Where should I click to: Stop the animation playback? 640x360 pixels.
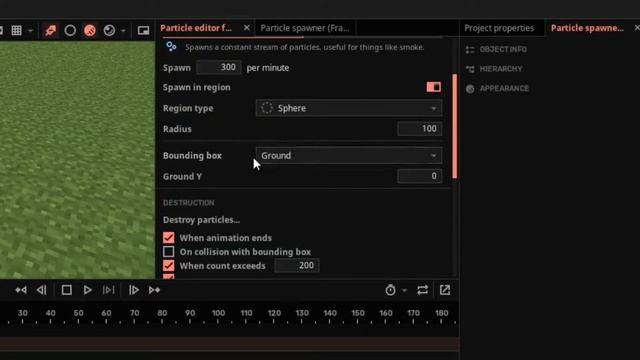pyautogui.click(x=67, y=290)
